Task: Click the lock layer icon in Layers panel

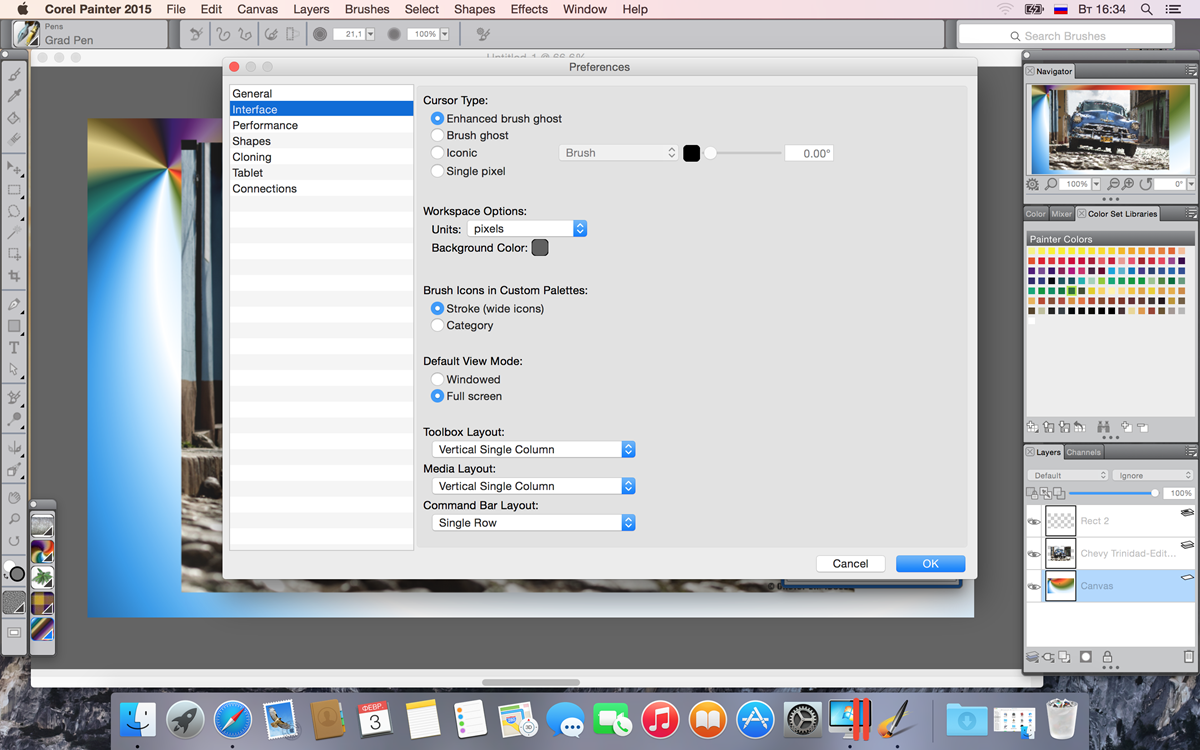Action: tap(1107, 657)
